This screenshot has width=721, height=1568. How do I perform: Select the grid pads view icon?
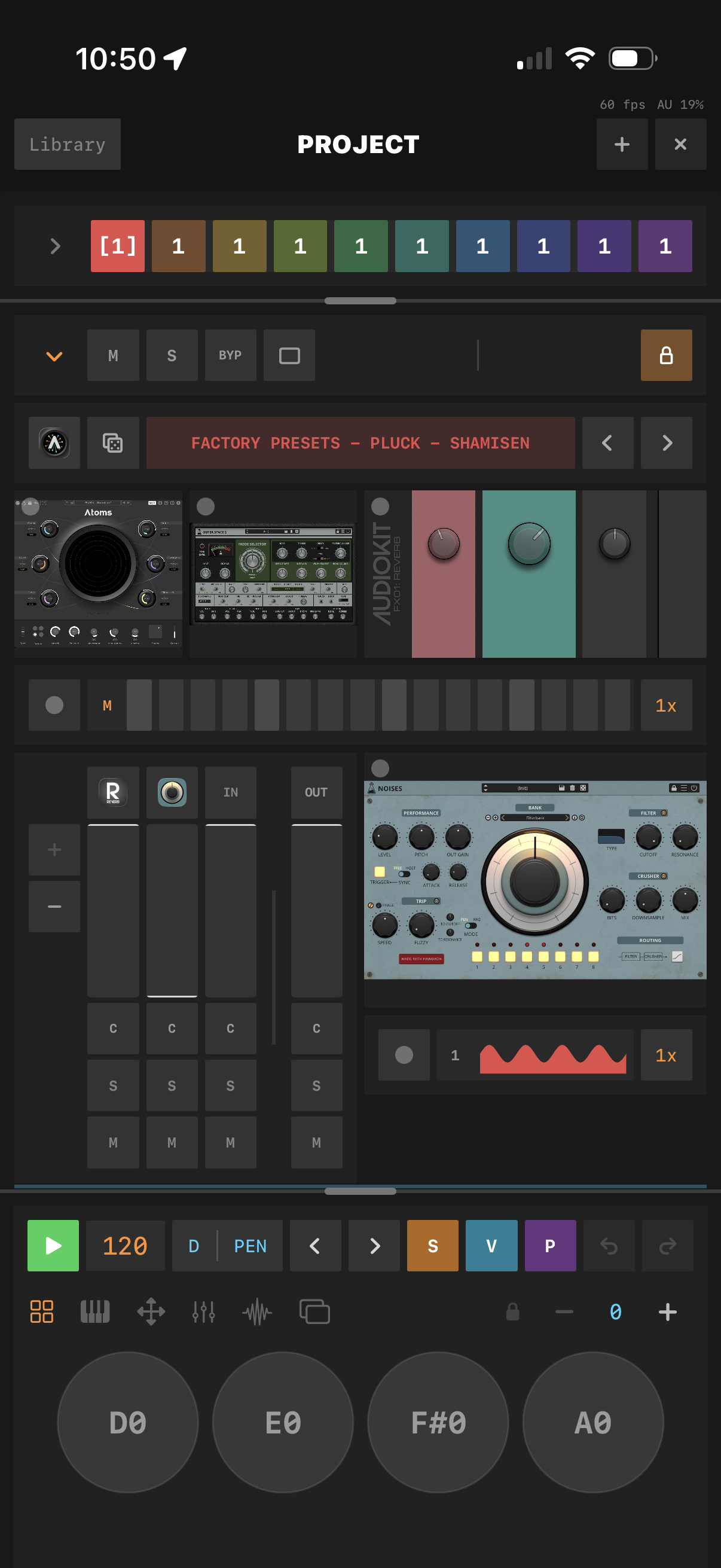[x=42, y=1311]
